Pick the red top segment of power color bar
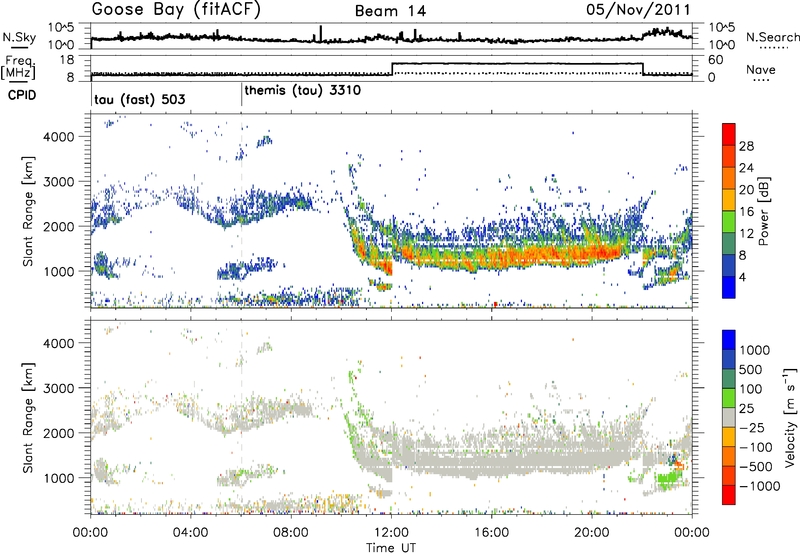Screen dimensions: 800x554 point(729,134)
